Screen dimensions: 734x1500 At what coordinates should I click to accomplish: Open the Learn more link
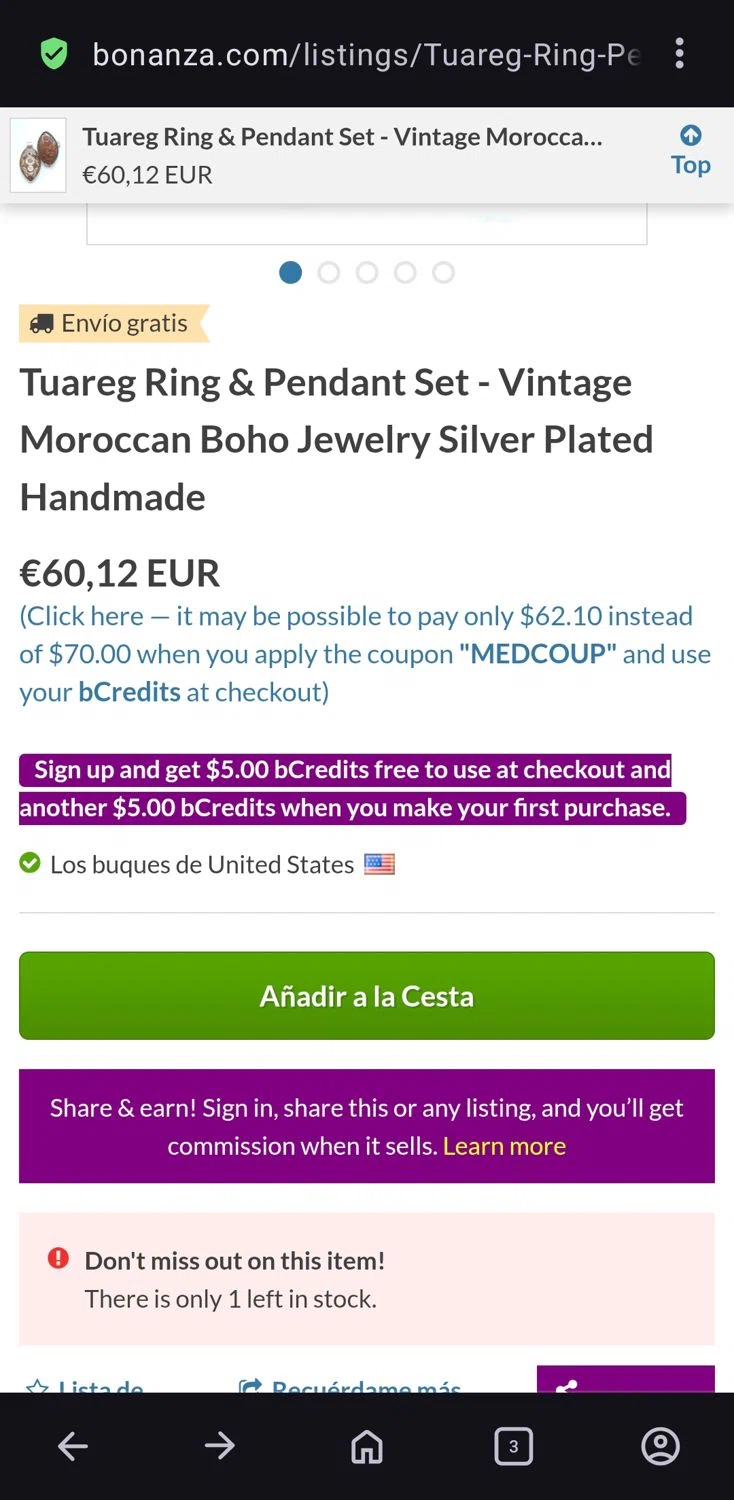pos(504,1146)
